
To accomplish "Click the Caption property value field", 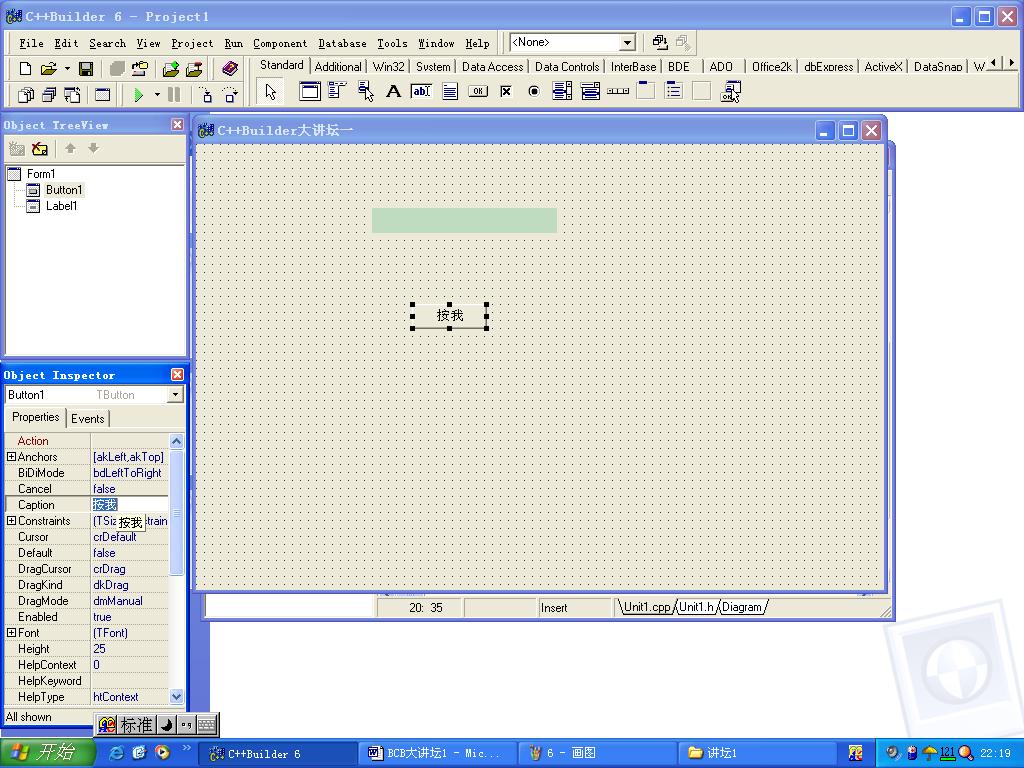I will [x=129, y=505].
